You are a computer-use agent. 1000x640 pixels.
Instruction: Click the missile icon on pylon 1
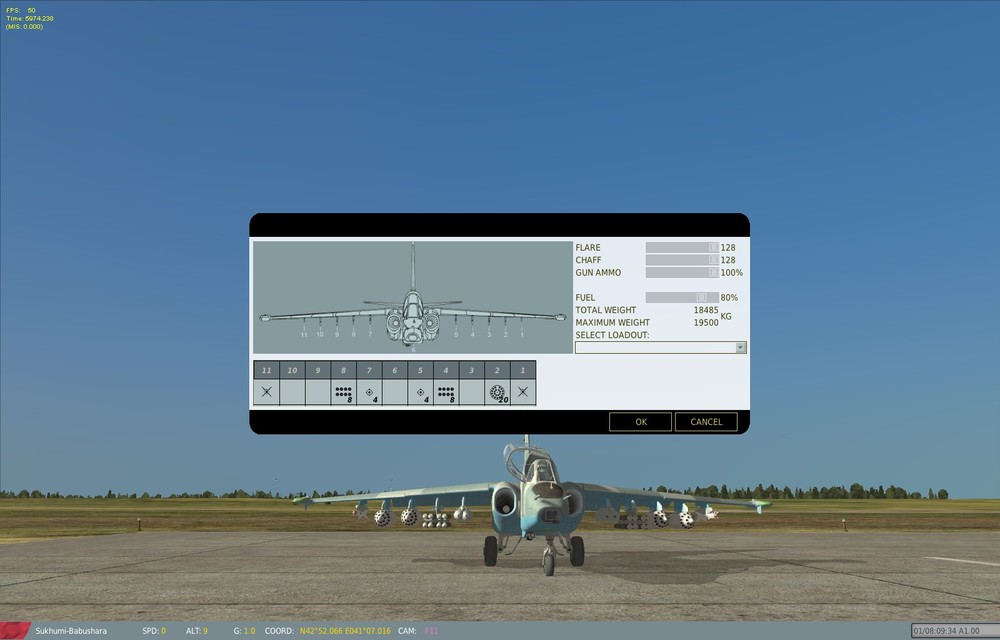click(523, 392)
